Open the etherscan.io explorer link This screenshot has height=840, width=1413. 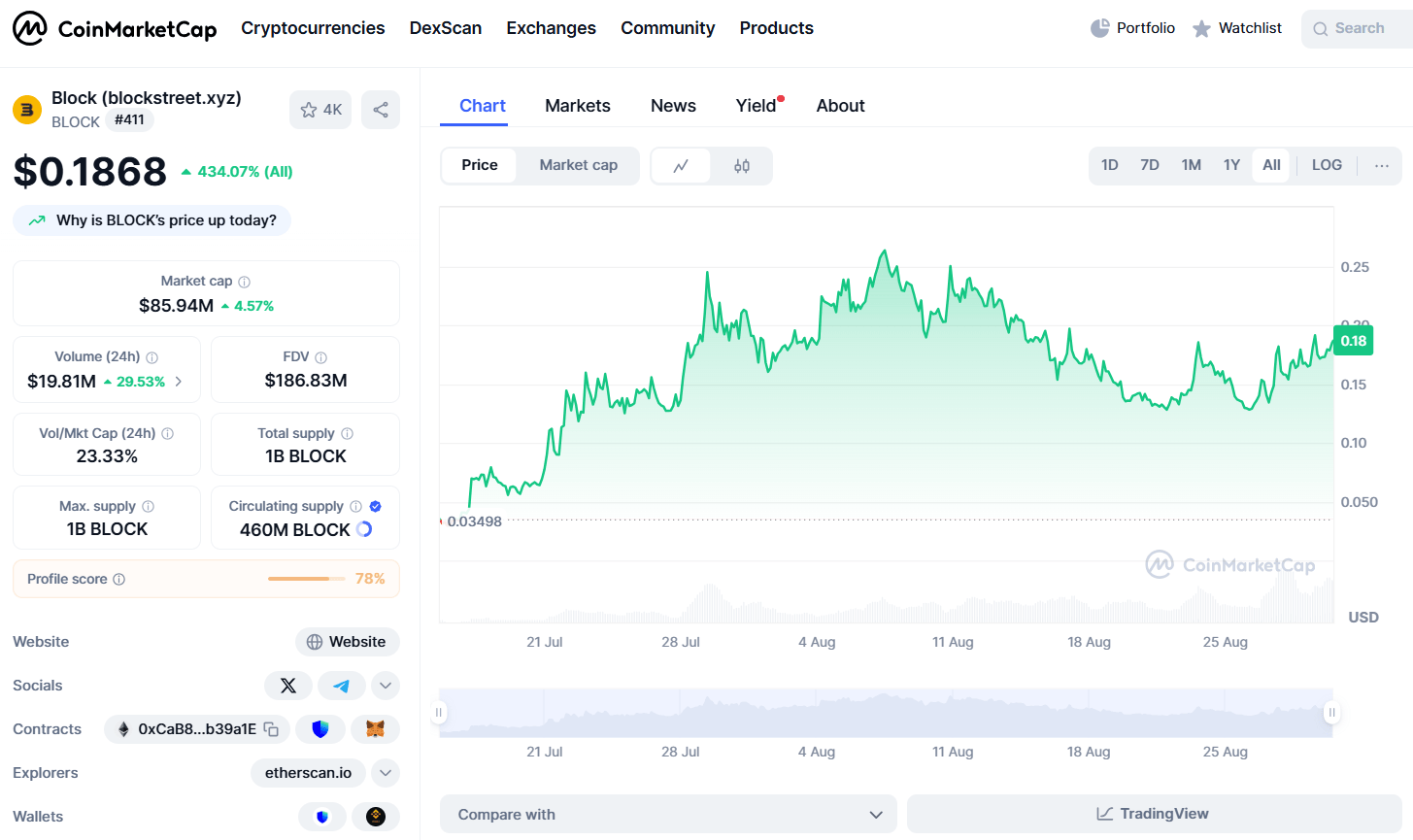309,773
